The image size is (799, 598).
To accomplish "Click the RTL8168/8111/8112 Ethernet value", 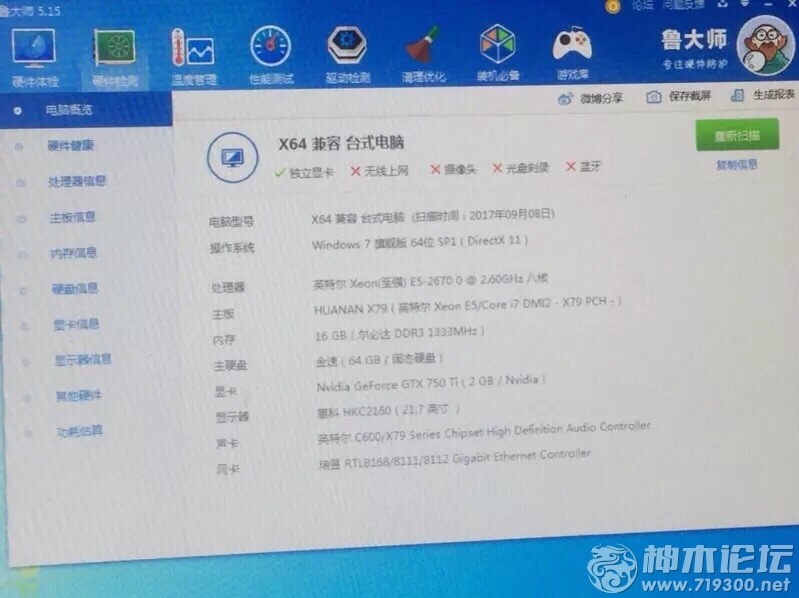I will tap(455, 459).
